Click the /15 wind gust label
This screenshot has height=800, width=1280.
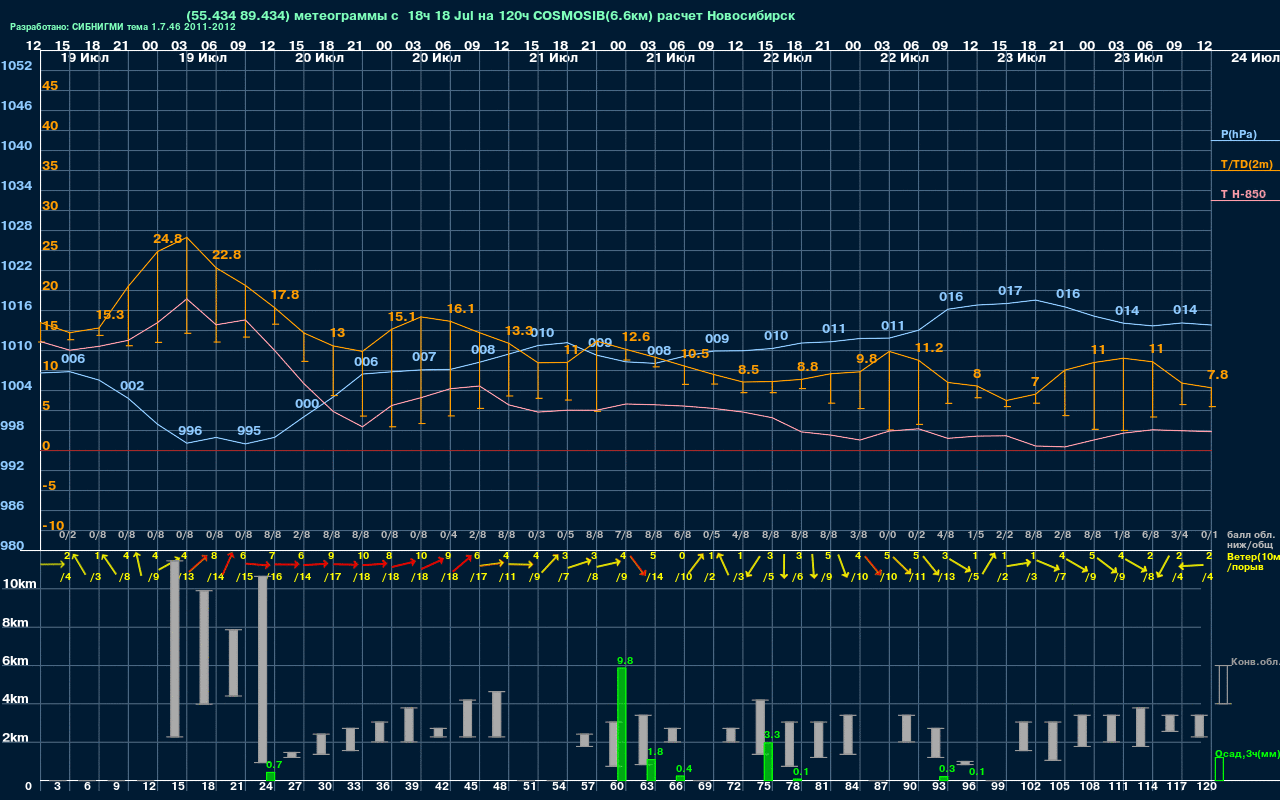(245, 577)
